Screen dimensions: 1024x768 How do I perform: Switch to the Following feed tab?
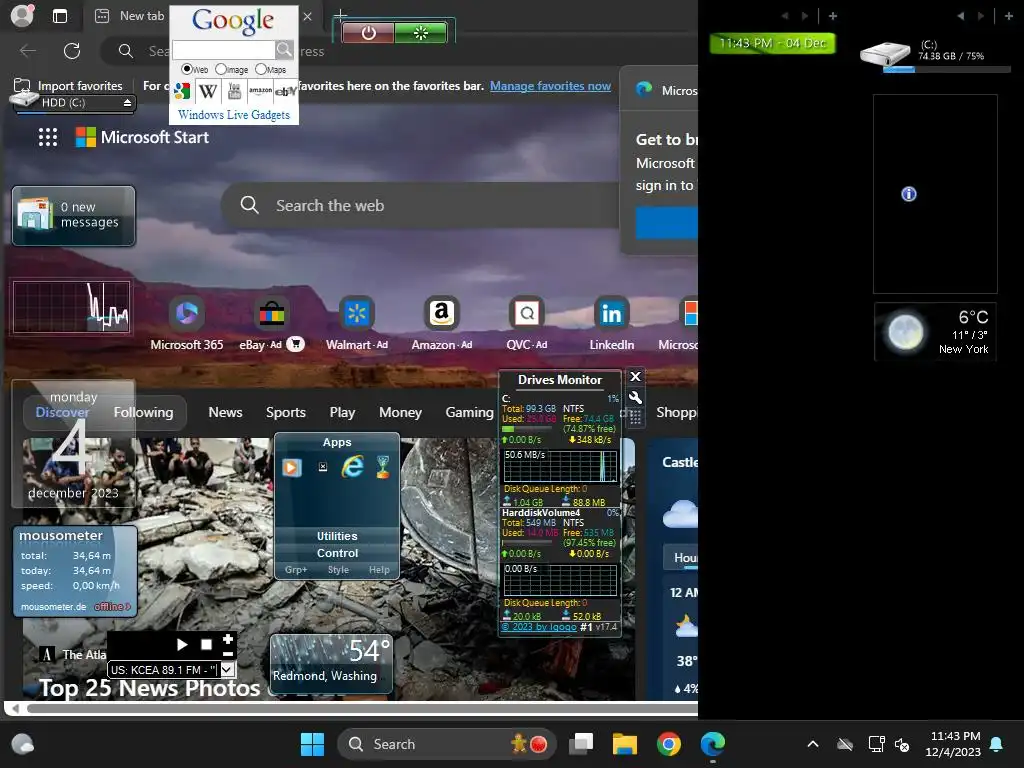[x=144, y=412]
